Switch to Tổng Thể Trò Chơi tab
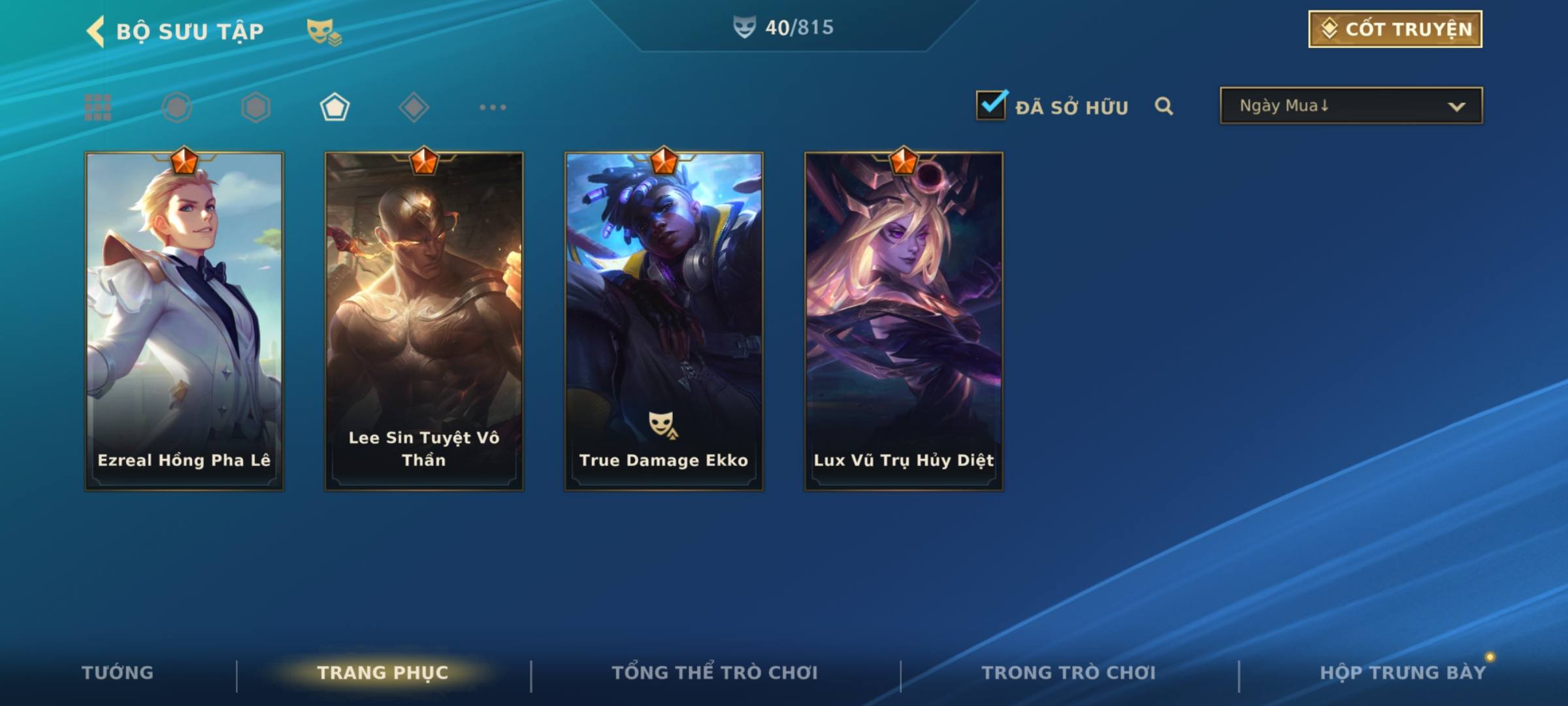Image resolution: width=1568 pixels, height=706 pixels. (715, 673)
